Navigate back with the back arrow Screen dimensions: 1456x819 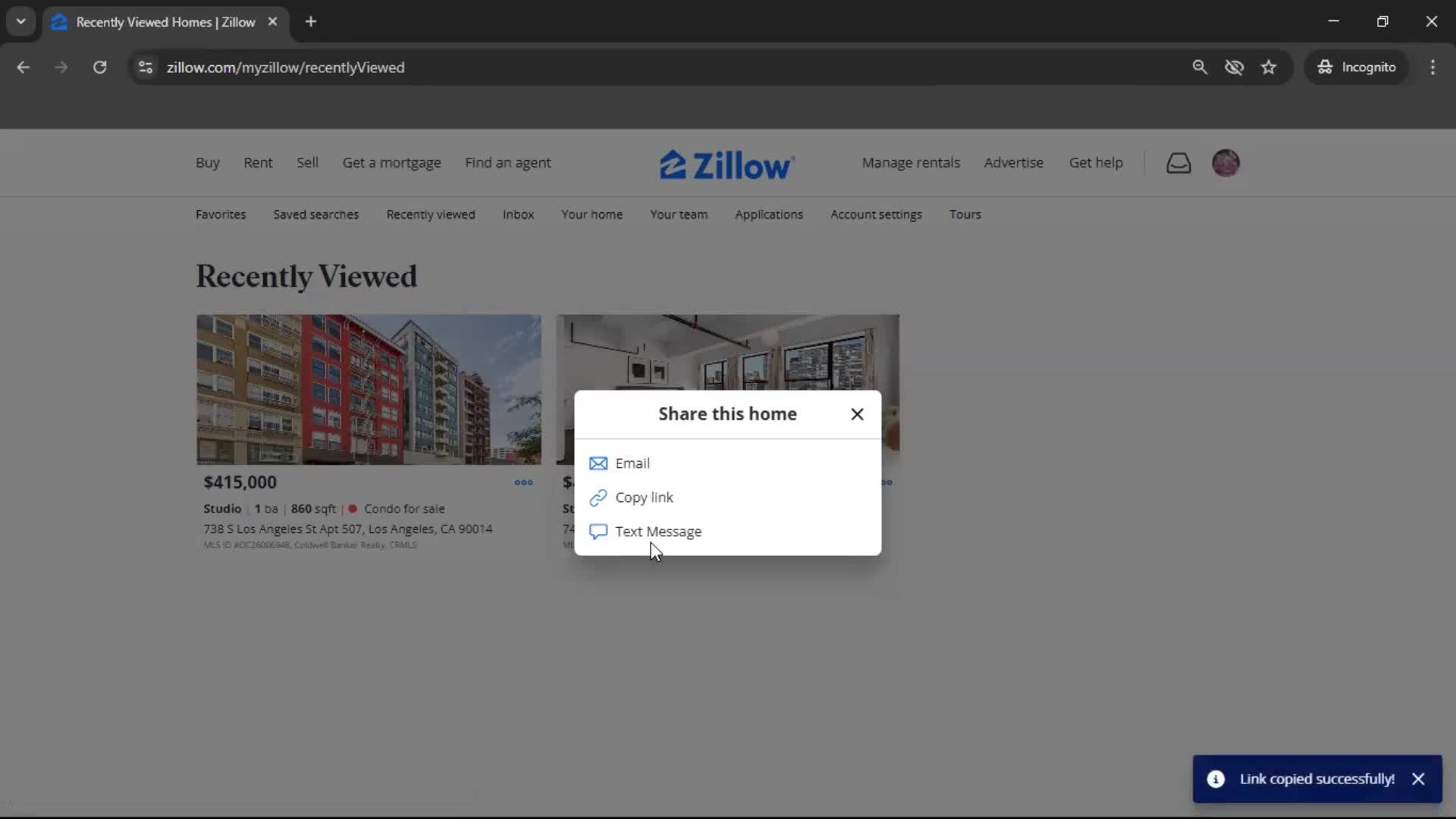pyautogui.click(x=23, y=67)
